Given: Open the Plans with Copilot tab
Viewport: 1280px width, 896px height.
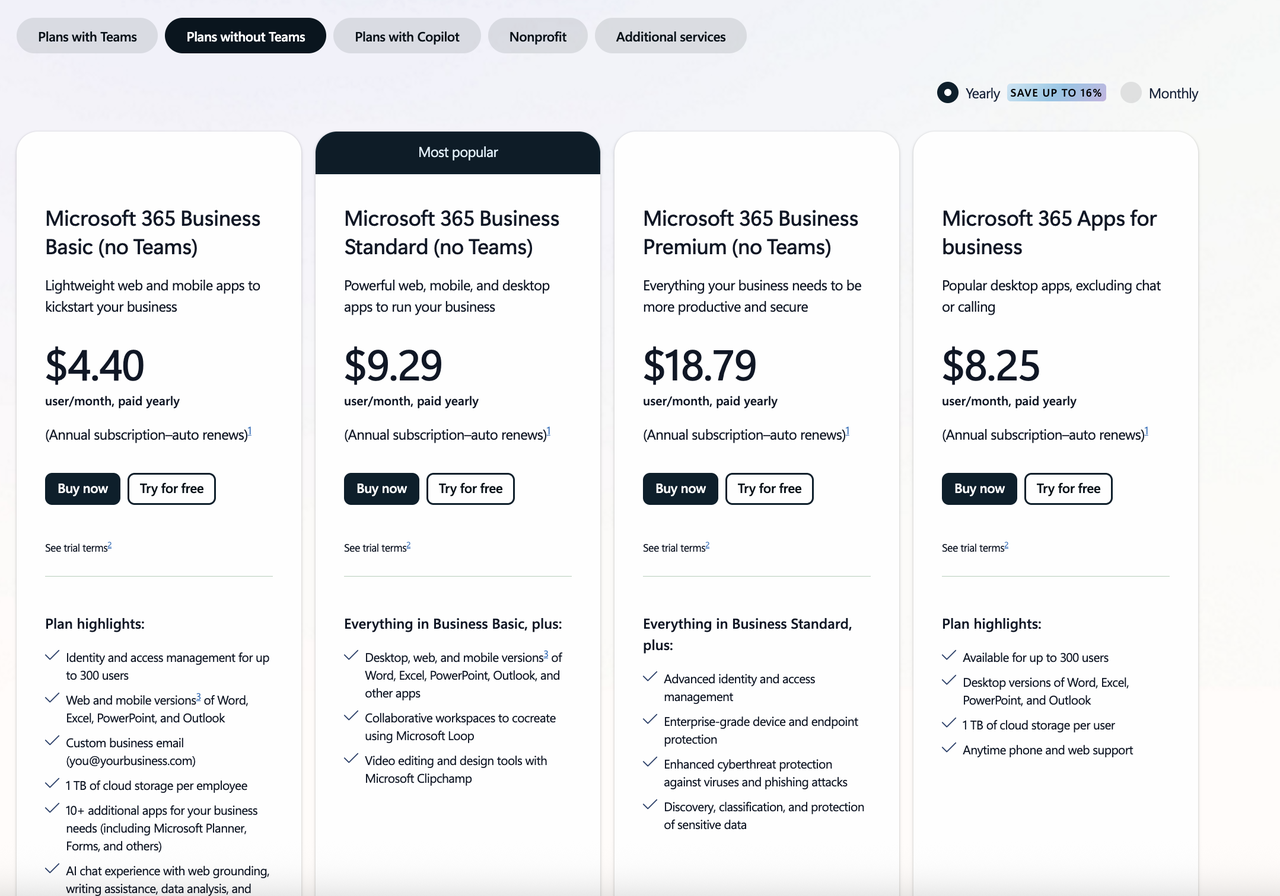Looking at the screenshot, I should pyautogui.click(x=407, y=36).
